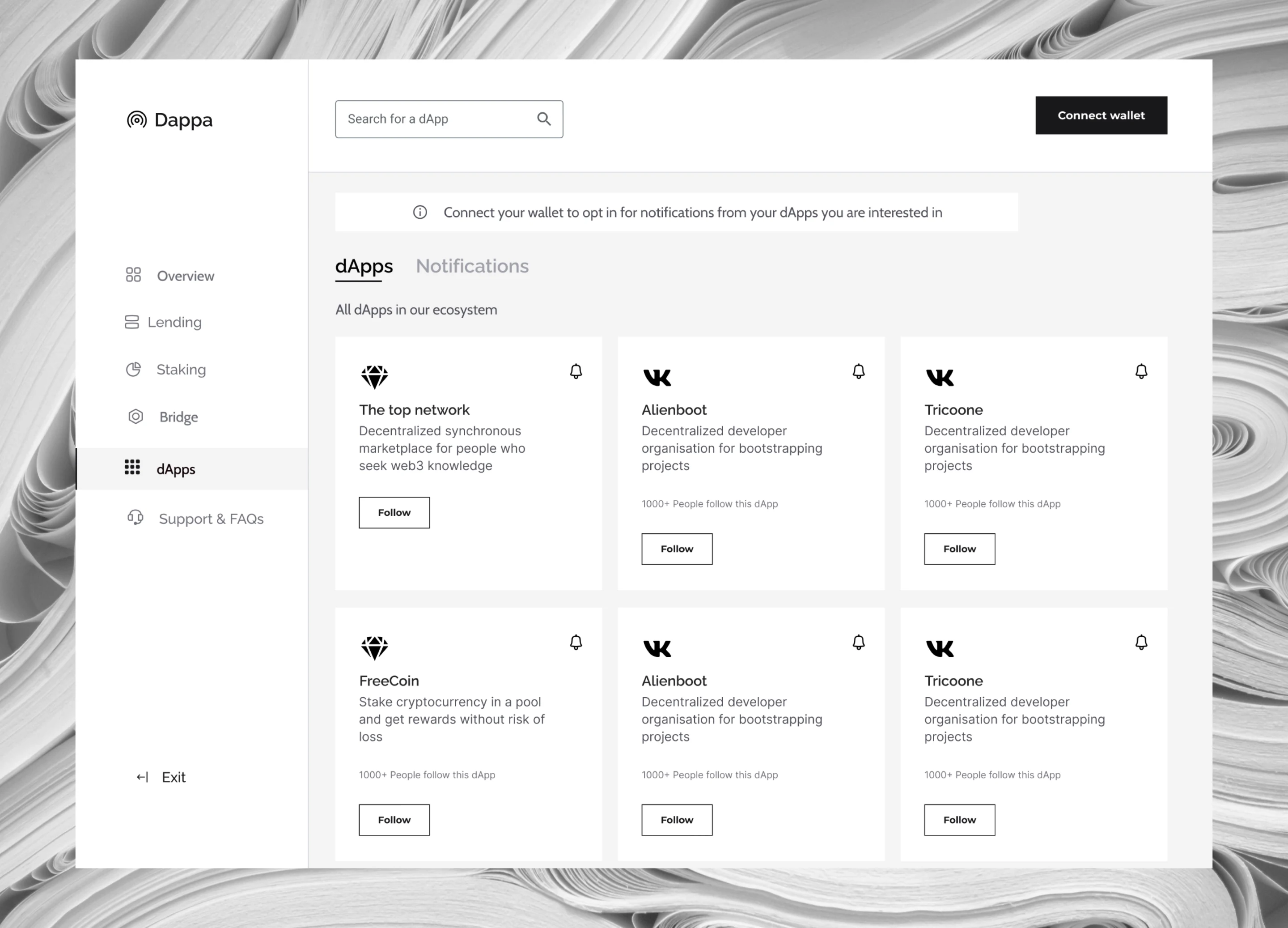Click the Overview grid icon in sidebar
Viewport: 1288px width, 928px height.
pos(133,275)
